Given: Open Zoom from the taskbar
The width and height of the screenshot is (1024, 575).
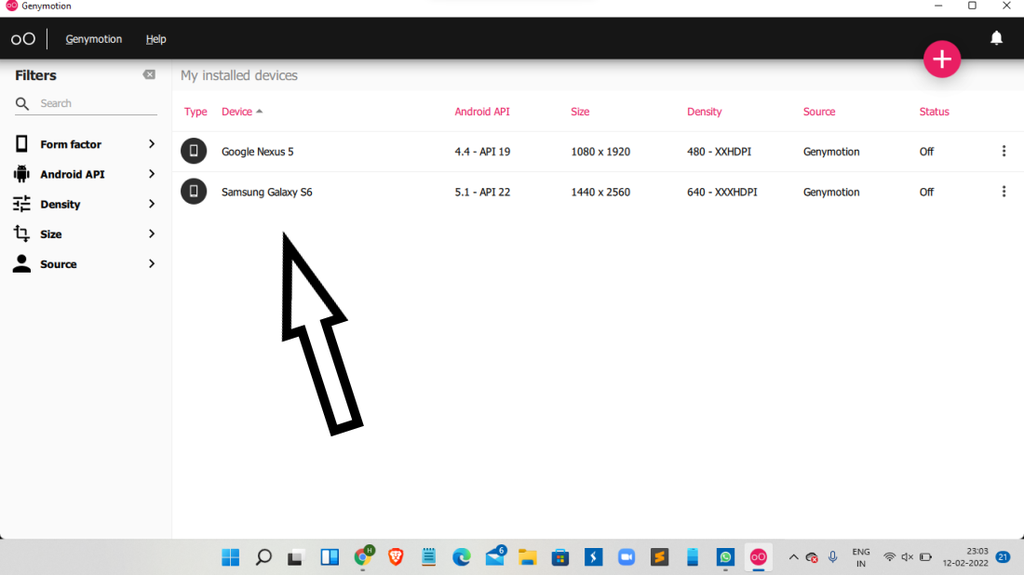Looking at the screenshot, I should pos(626,557).
